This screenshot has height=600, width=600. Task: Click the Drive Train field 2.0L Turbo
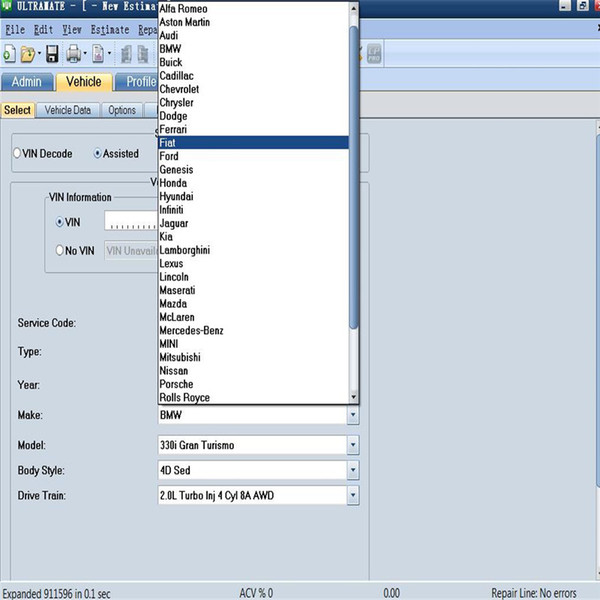253,495
